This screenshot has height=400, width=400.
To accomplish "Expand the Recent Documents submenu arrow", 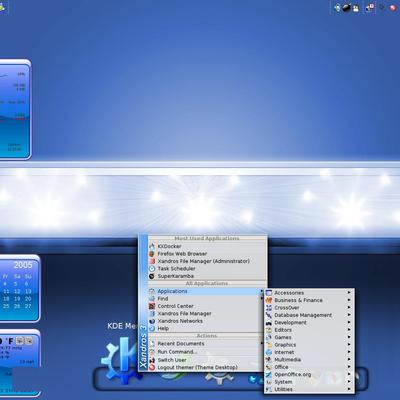I will [262, 344].
